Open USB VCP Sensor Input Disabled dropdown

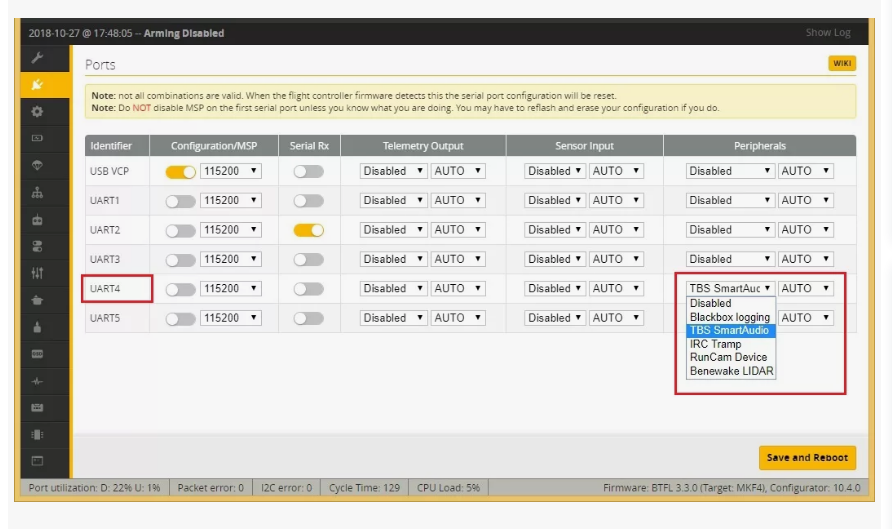pyautogui.click(x=556, y=171)
